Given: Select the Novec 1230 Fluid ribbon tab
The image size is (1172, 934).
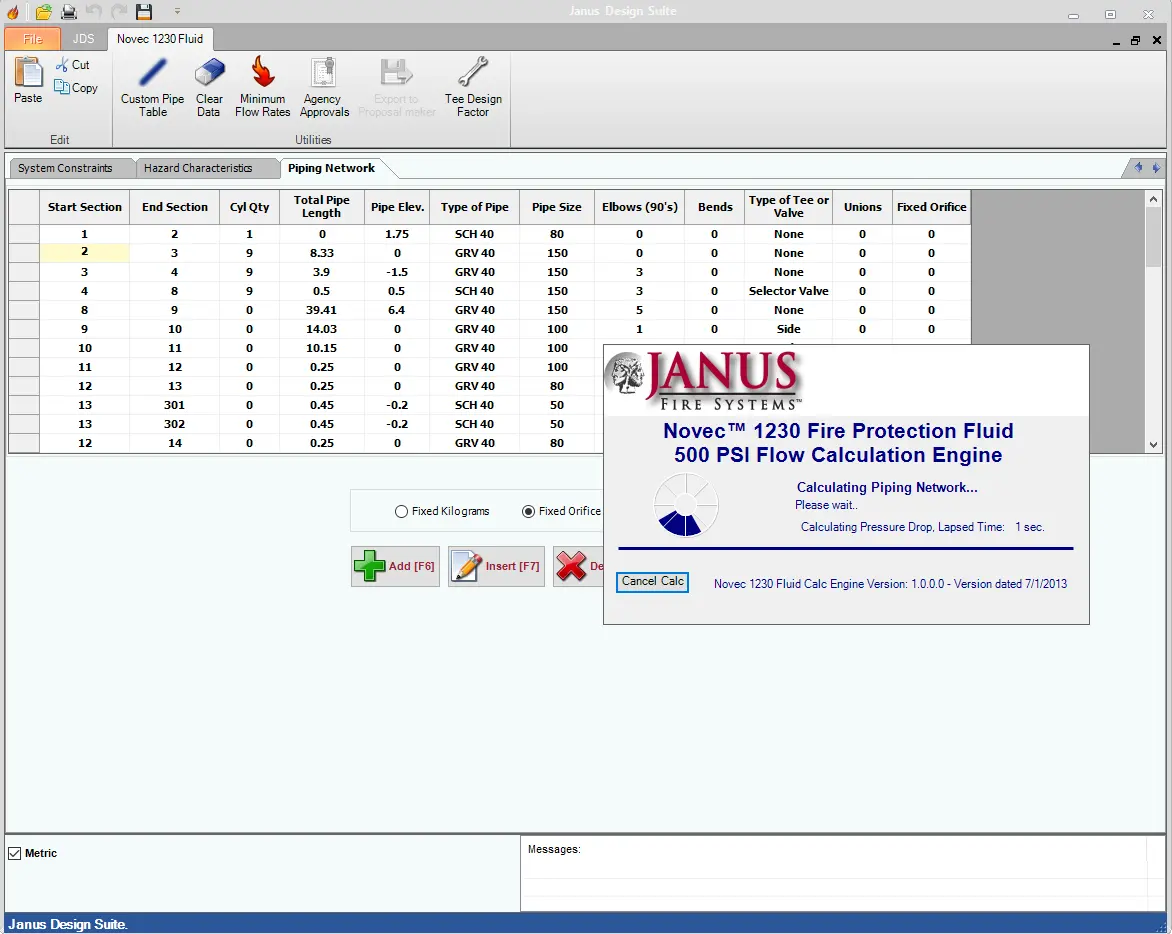Looking at the screenshot, I should point(160,39).
